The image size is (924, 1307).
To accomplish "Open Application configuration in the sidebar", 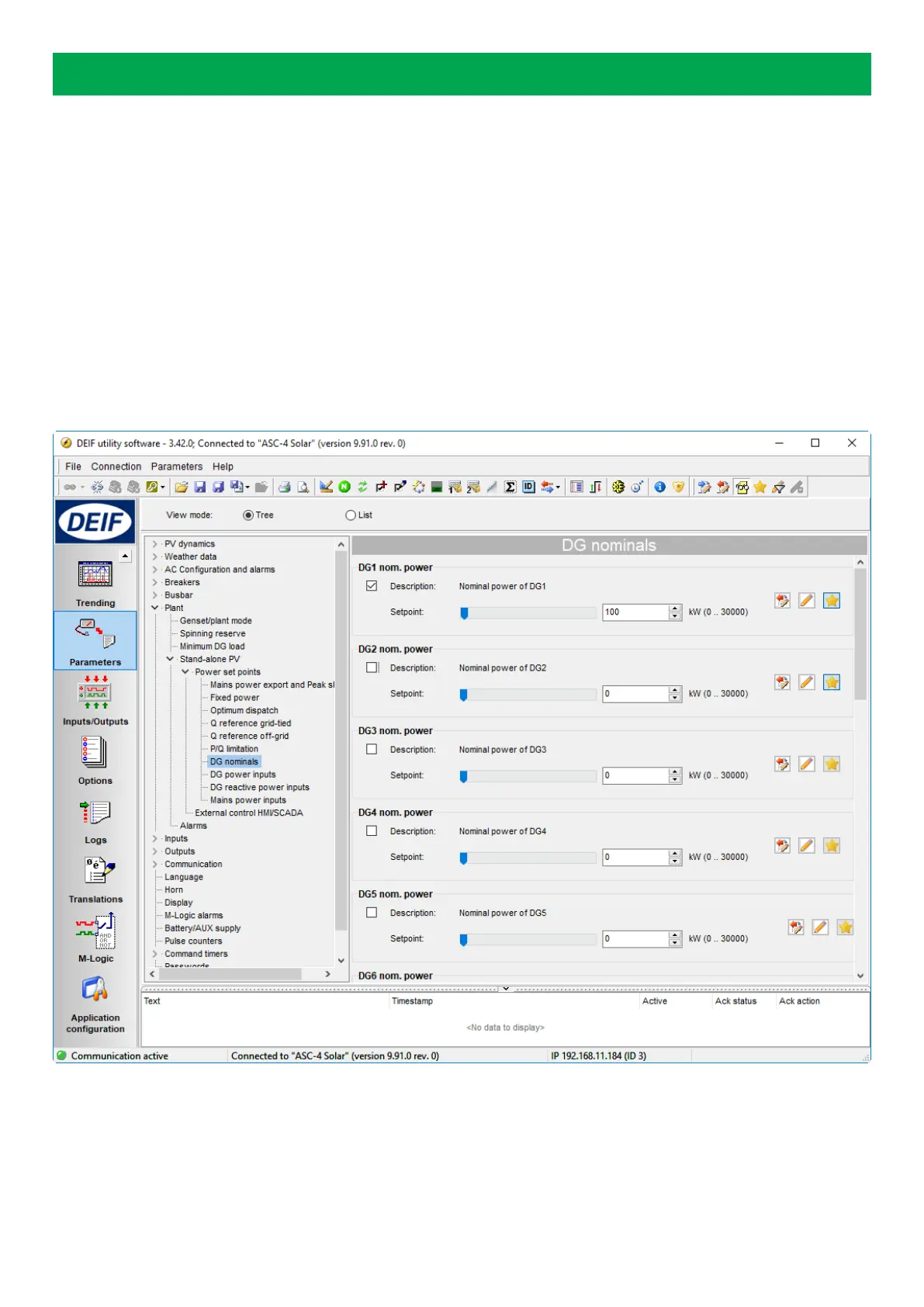I will pyautogui.click(x=95, y=1004).
